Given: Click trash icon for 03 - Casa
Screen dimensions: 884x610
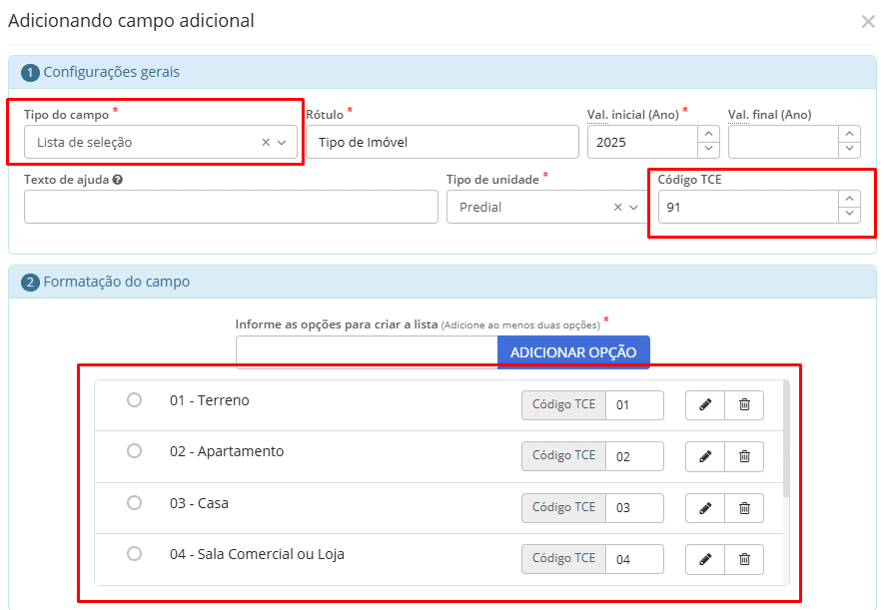Looking at the screenshot, I should [x=744, y=507].
